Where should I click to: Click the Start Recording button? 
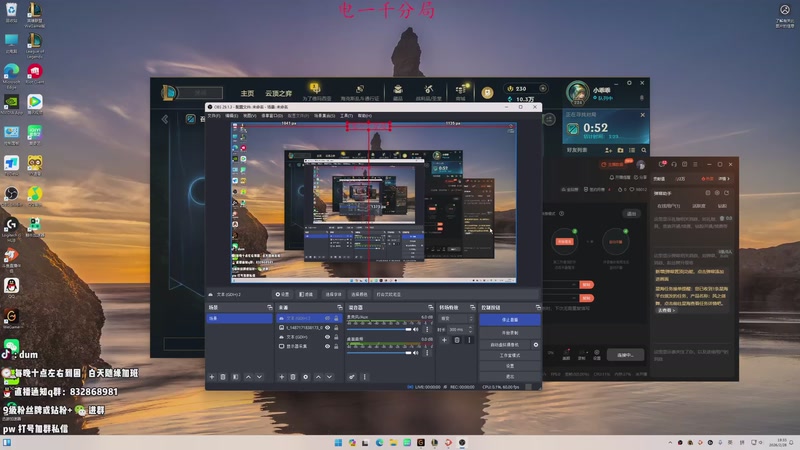(x=509, y=332)
